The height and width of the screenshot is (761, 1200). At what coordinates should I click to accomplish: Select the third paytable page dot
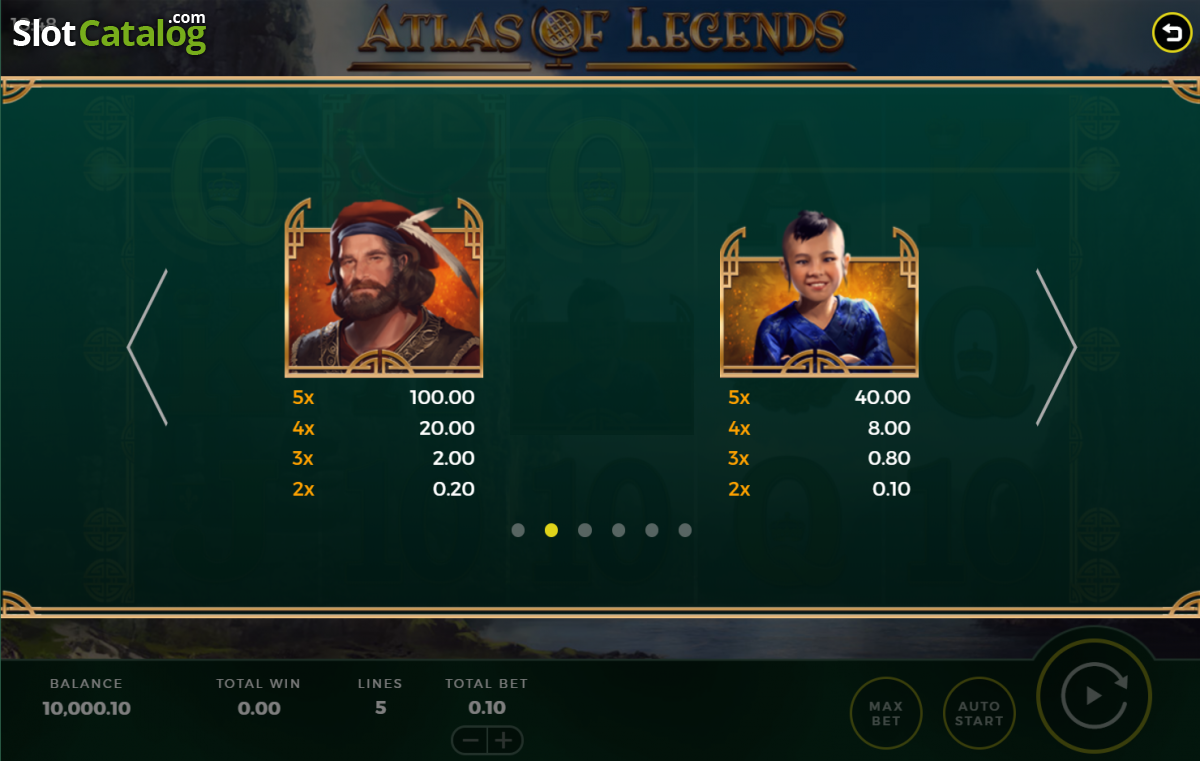pos(585,530)
